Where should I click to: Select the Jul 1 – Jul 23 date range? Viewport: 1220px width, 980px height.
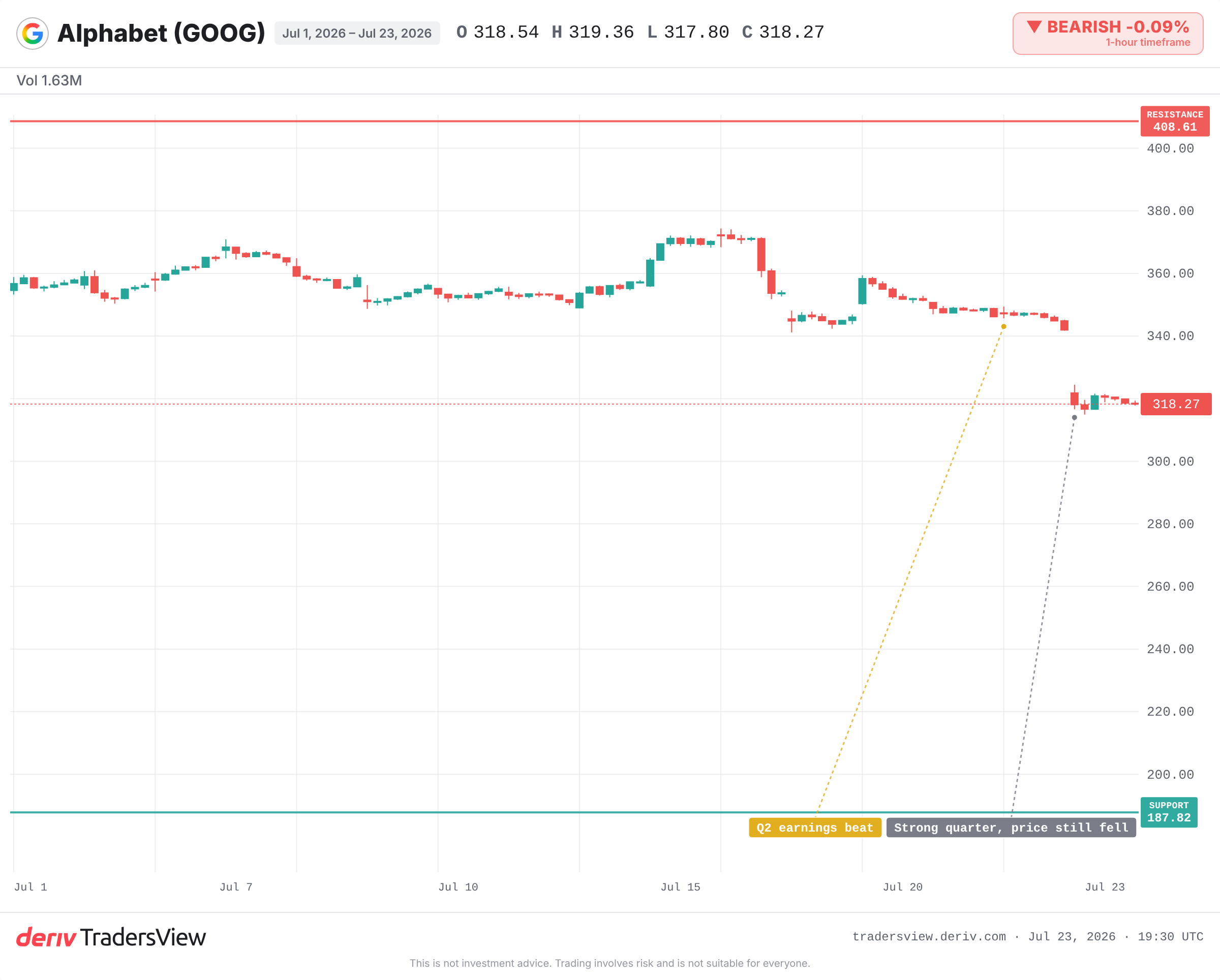point(357,34)
